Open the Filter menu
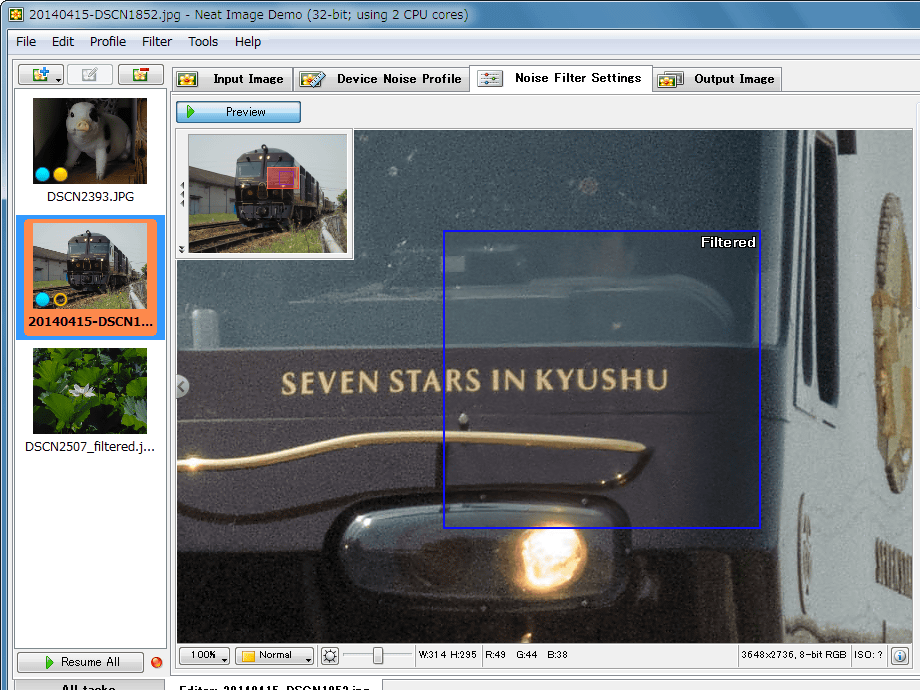 coord(157,42)
